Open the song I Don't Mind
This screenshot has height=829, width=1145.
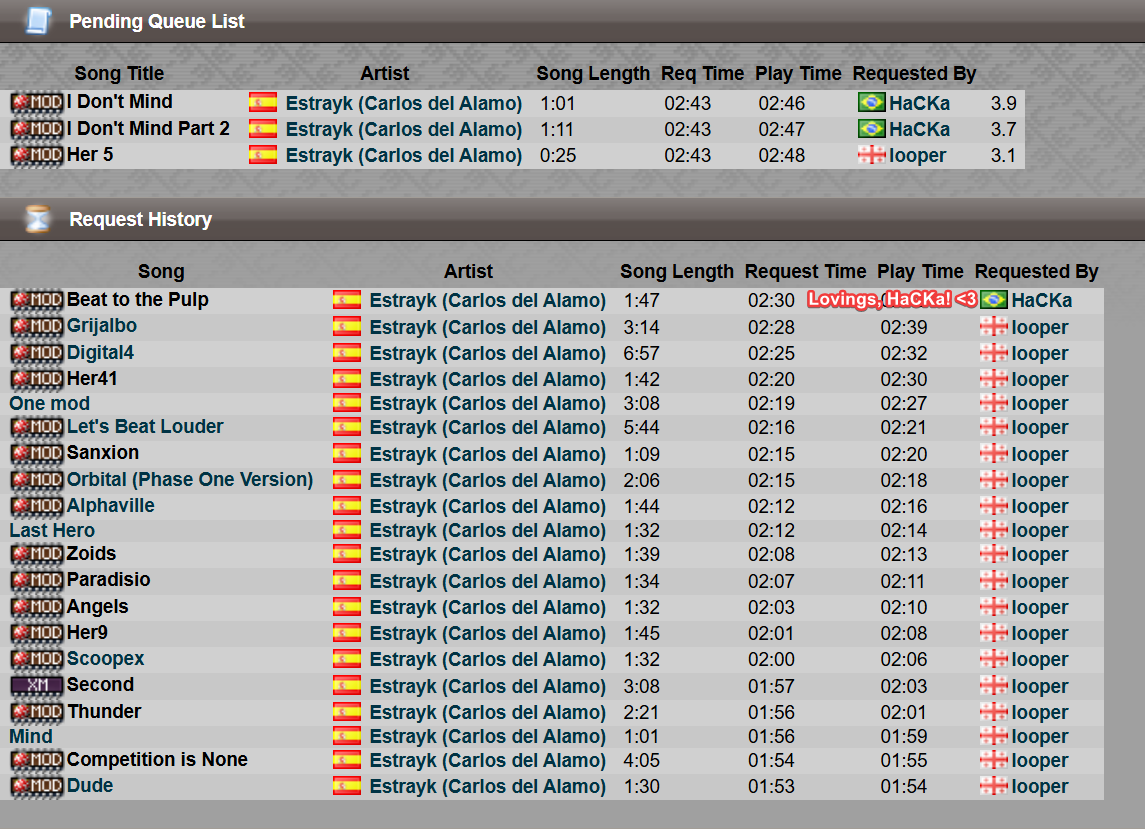pos(120,102)
